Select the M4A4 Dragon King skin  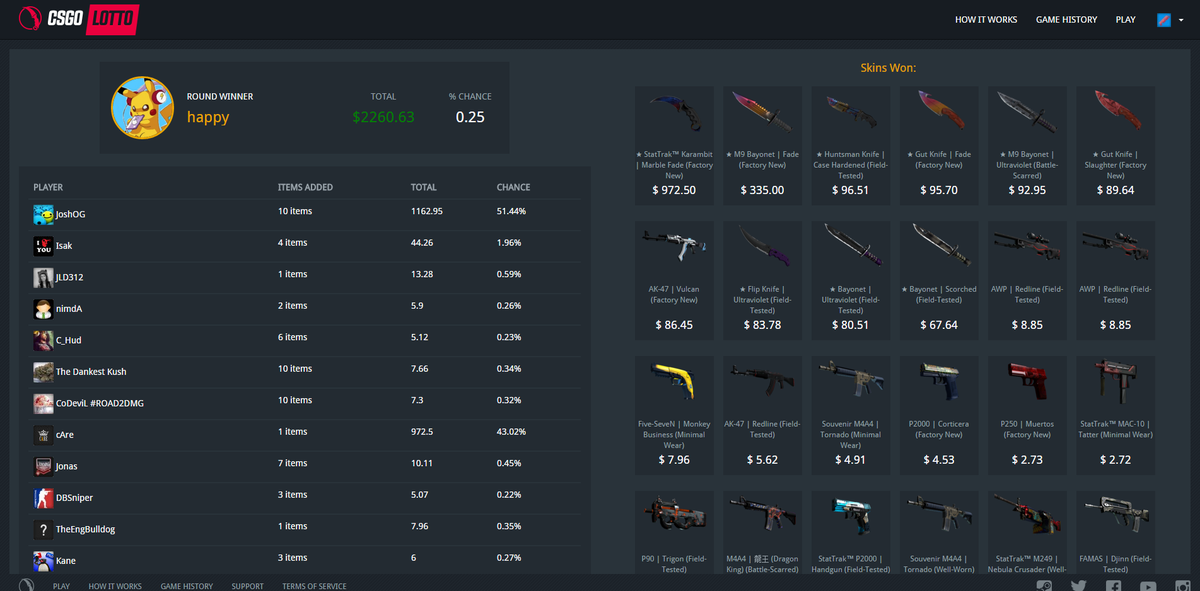762,532
